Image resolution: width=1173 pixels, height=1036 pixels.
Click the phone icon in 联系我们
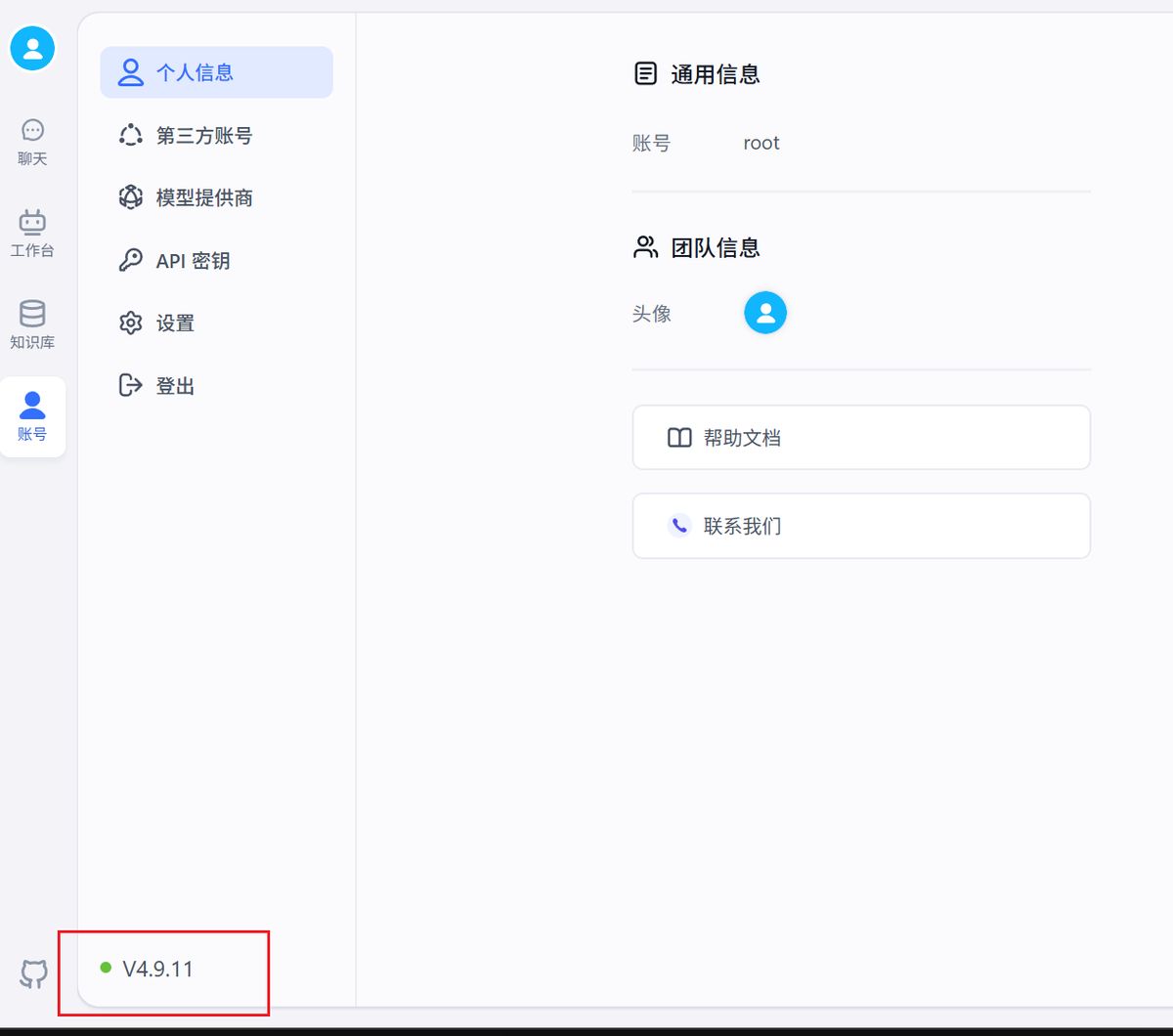679,526
